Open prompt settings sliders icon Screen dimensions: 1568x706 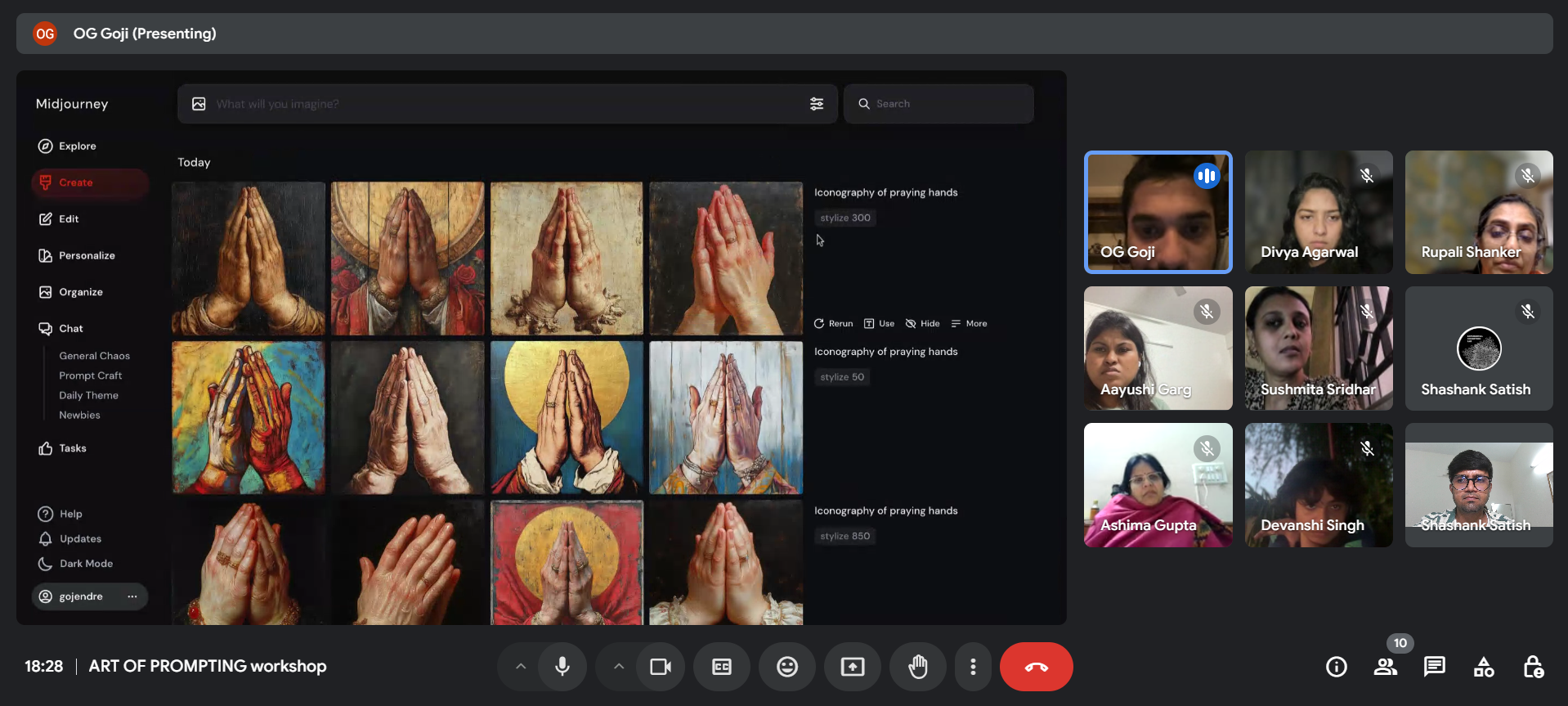coord(817,104)
